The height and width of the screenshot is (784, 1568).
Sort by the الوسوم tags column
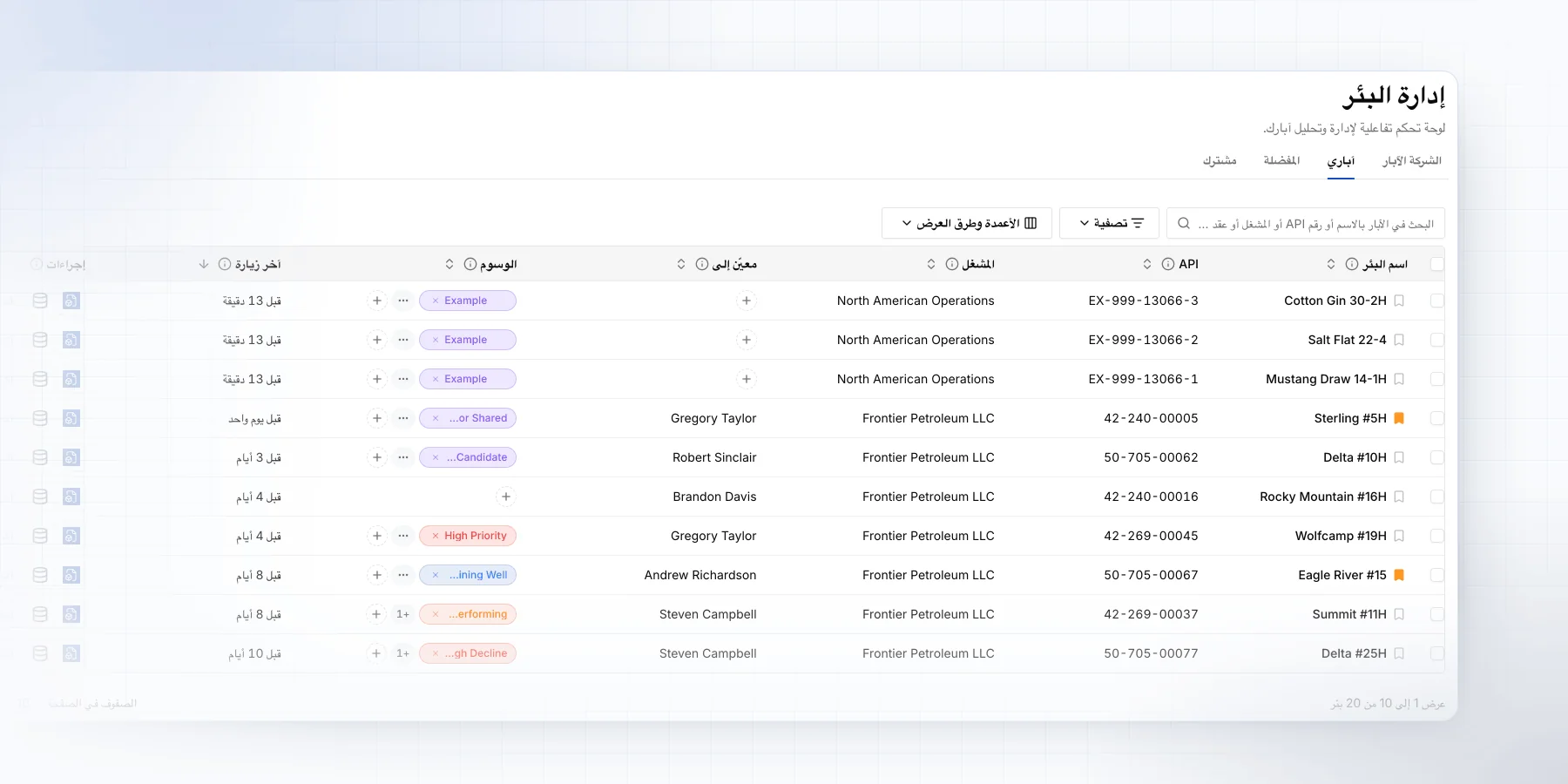coord(449,264)
